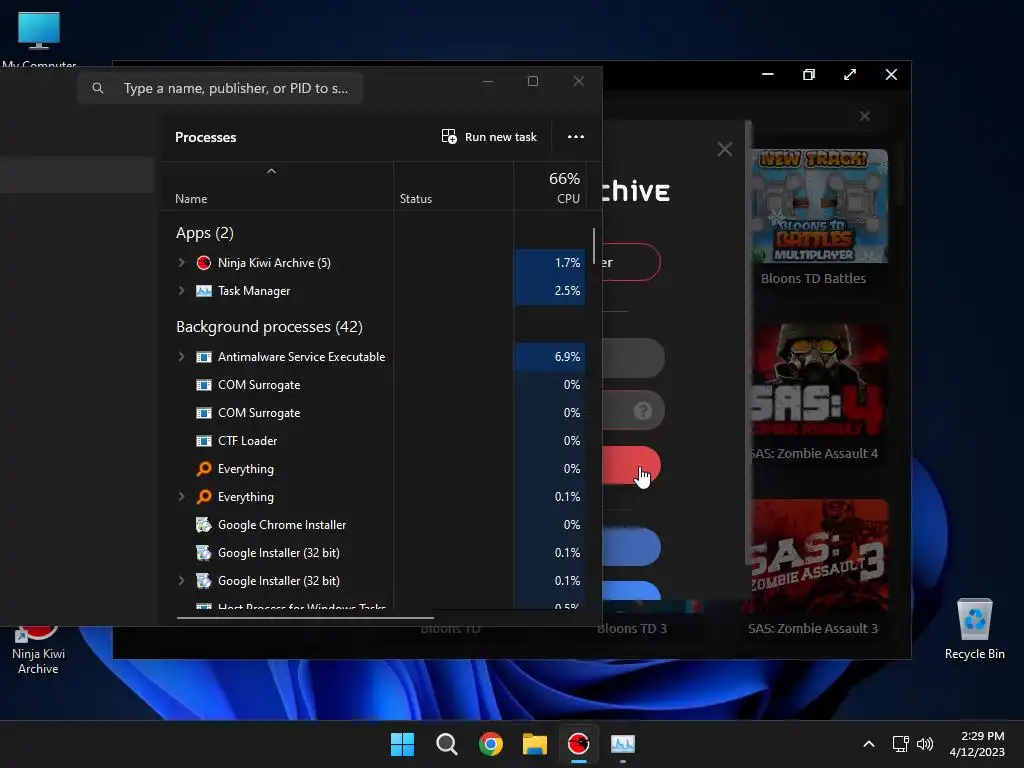Close the Archive dialog with its X
The width and height of the screenshot is (1024, 768).
pyautogui.click(x=724, y=149)
